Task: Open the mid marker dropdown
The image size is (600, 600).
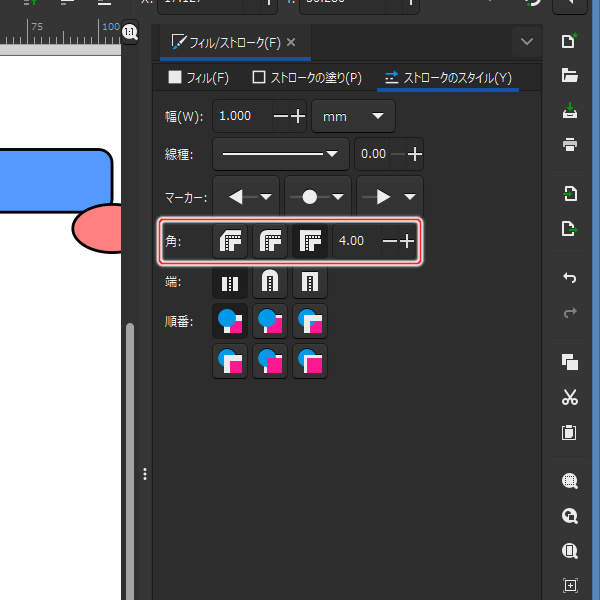Action: tap(318, 197)
